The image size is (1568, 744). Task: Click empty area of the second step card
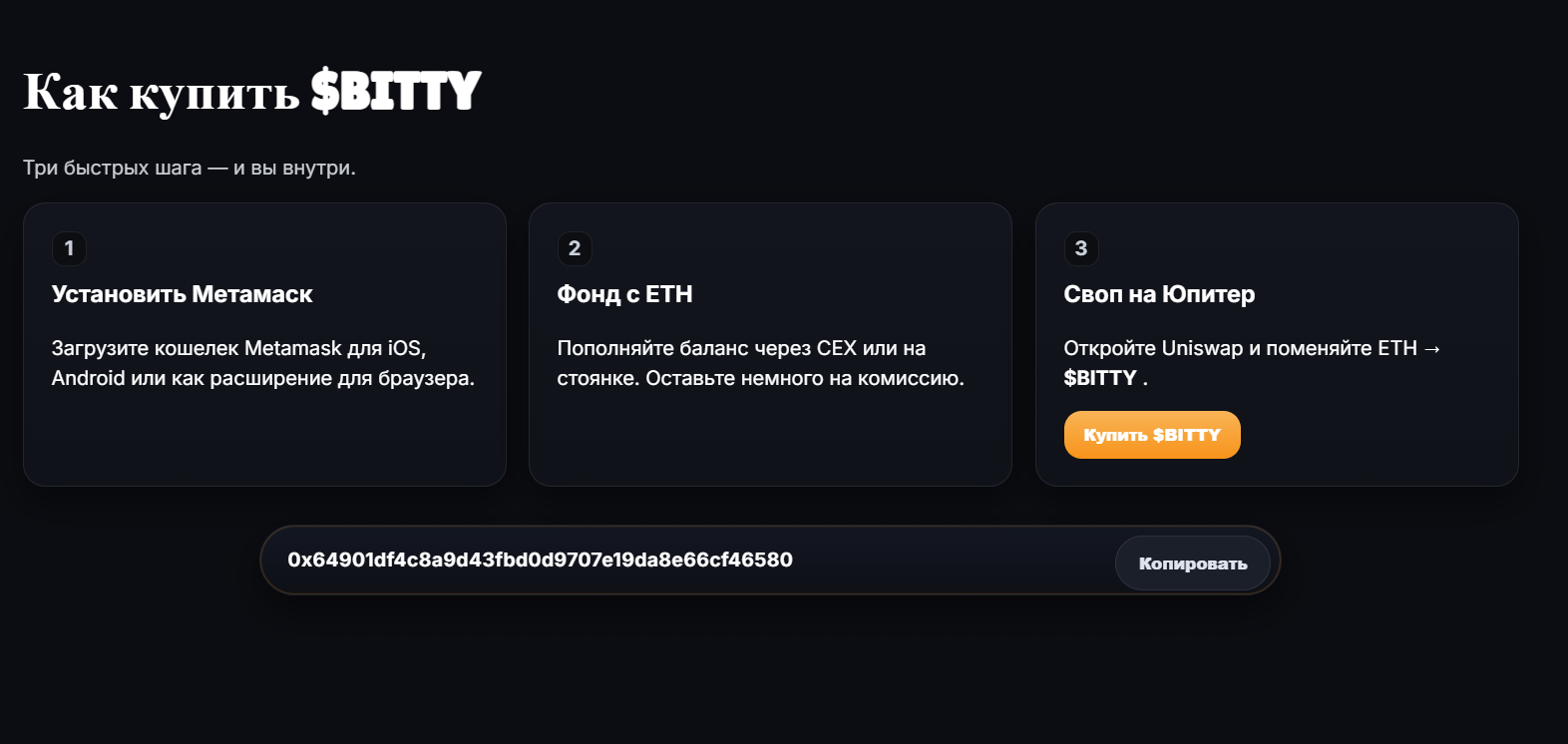coord(770,444)
